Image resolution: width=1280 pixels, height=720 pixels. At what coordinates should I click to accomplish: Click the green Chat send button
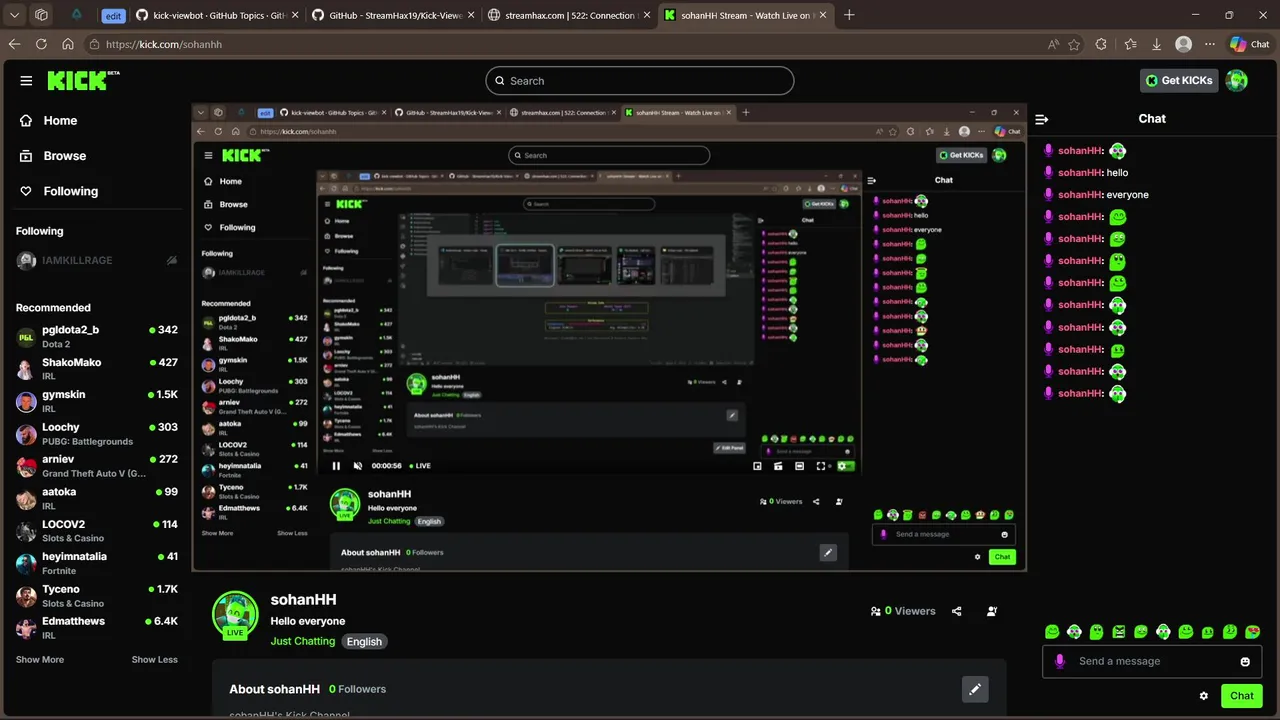(x=1241, y=696)
